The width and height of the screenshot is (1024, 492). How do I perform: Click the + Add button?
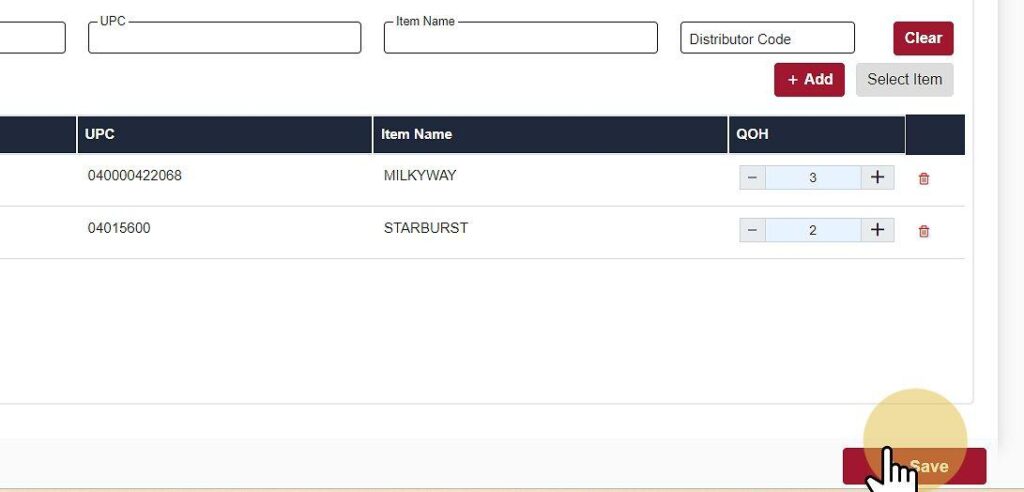point(809,80)
